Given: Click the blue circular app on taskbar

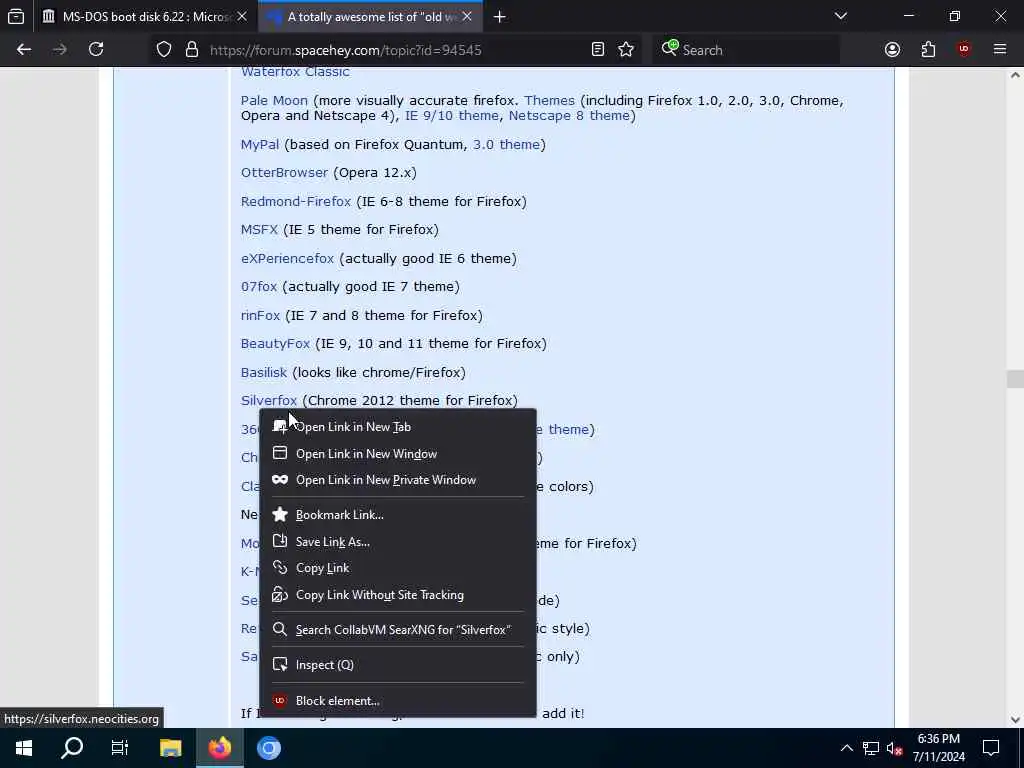Looking at the screenshot, I should click(x=268, y=748).
